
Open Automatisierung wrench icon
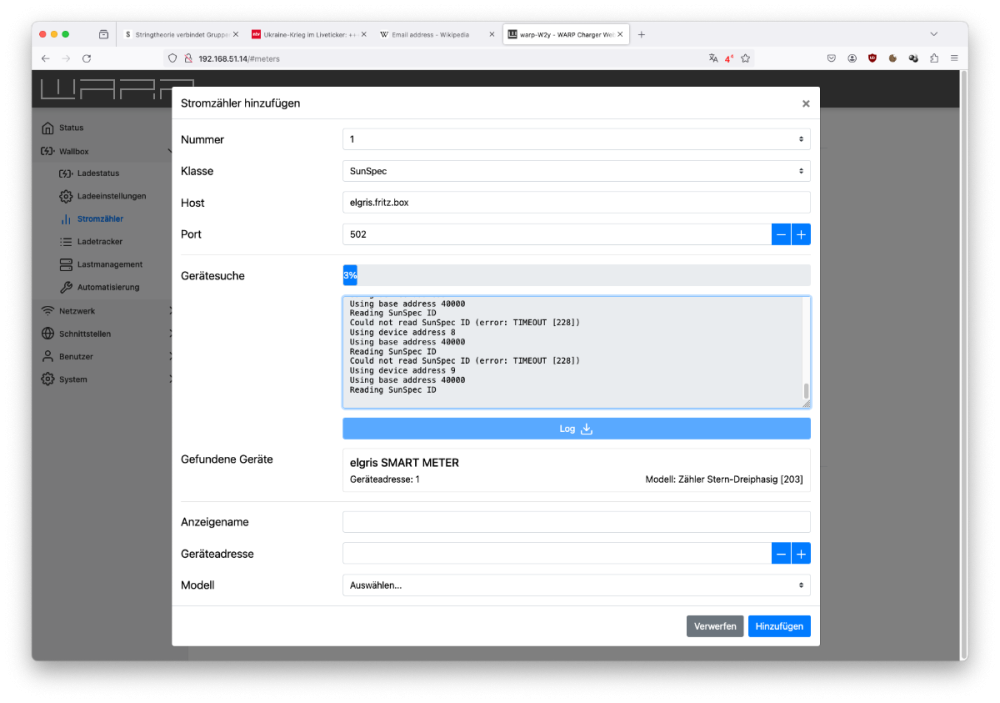click(x=66, y=288)
